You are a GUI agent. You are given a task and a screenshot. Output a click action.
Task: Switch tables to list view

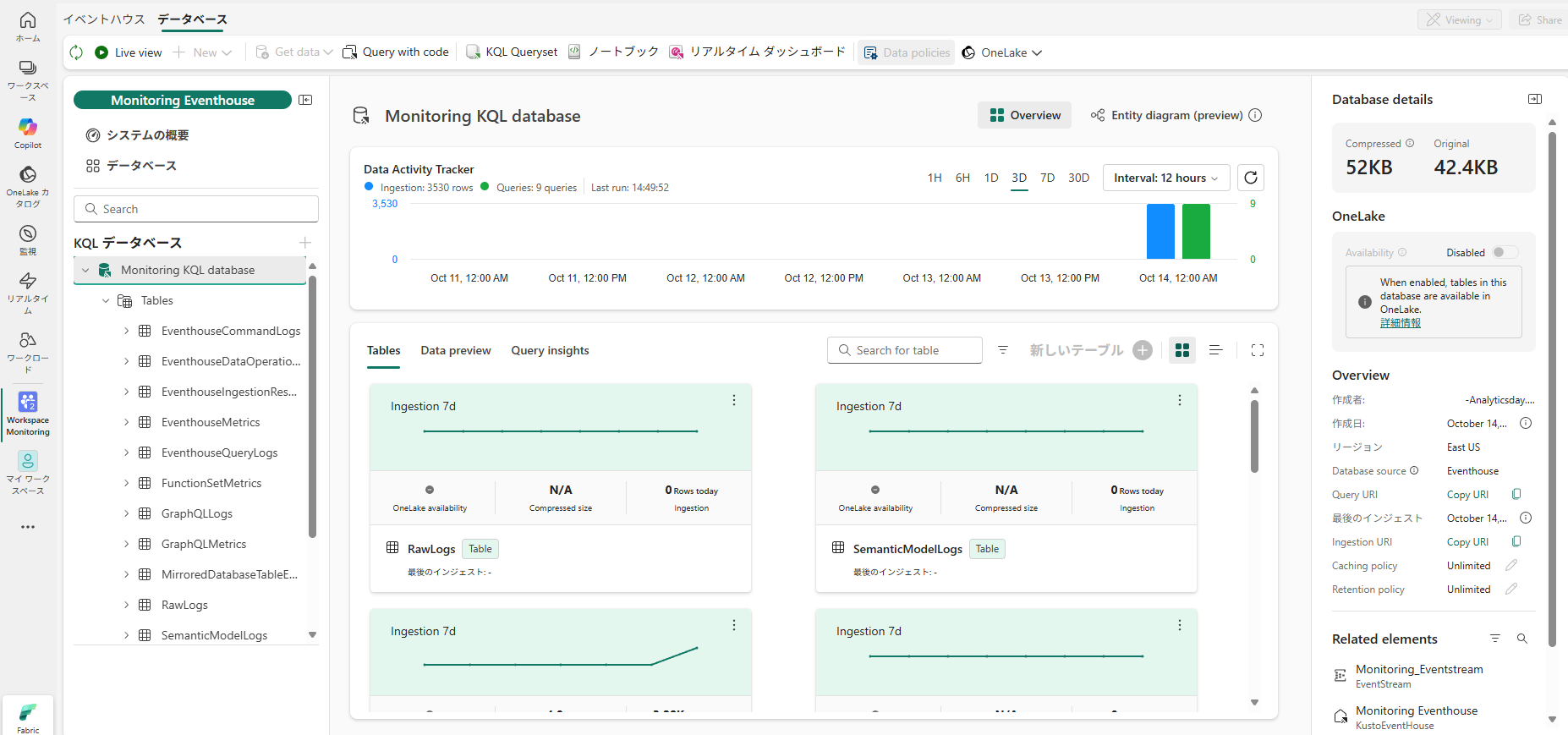coord(1216,350)
